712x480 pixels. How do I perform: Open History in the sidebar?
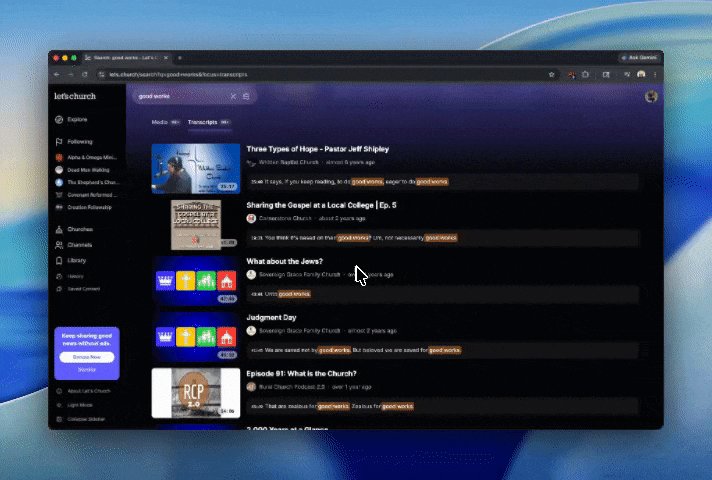coord(70,276)
